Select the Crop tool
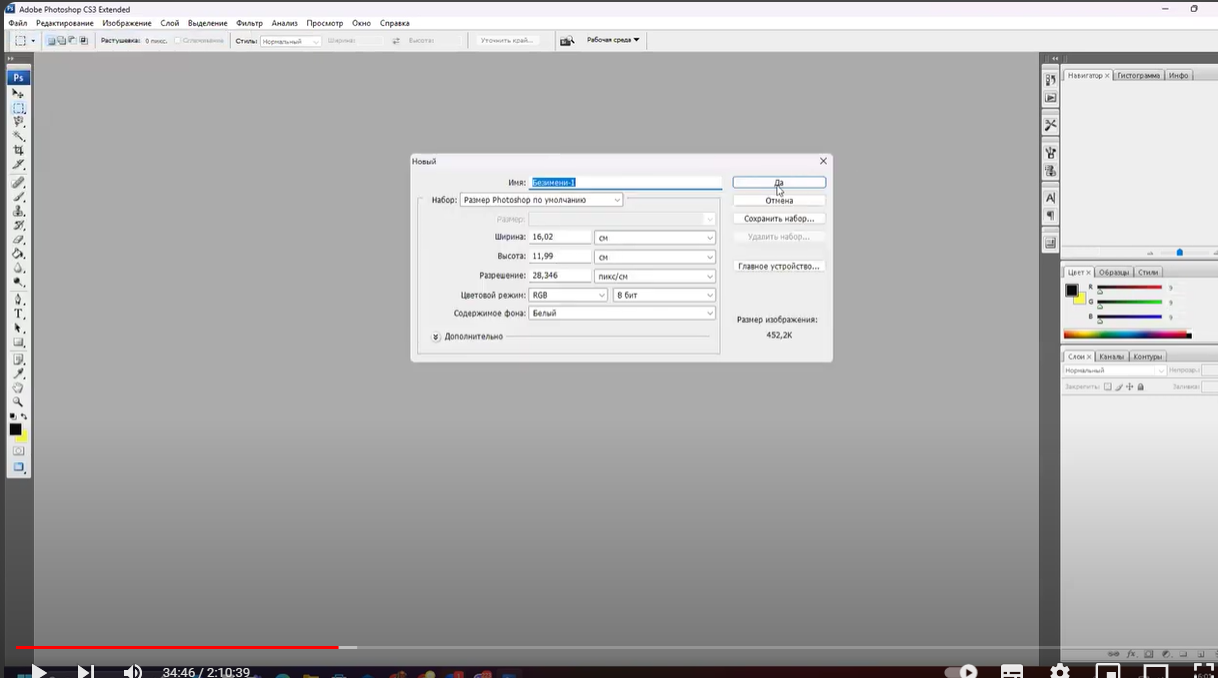This screenshot has width=1218, height=678. pyautogui.click(x=18, y=150)
